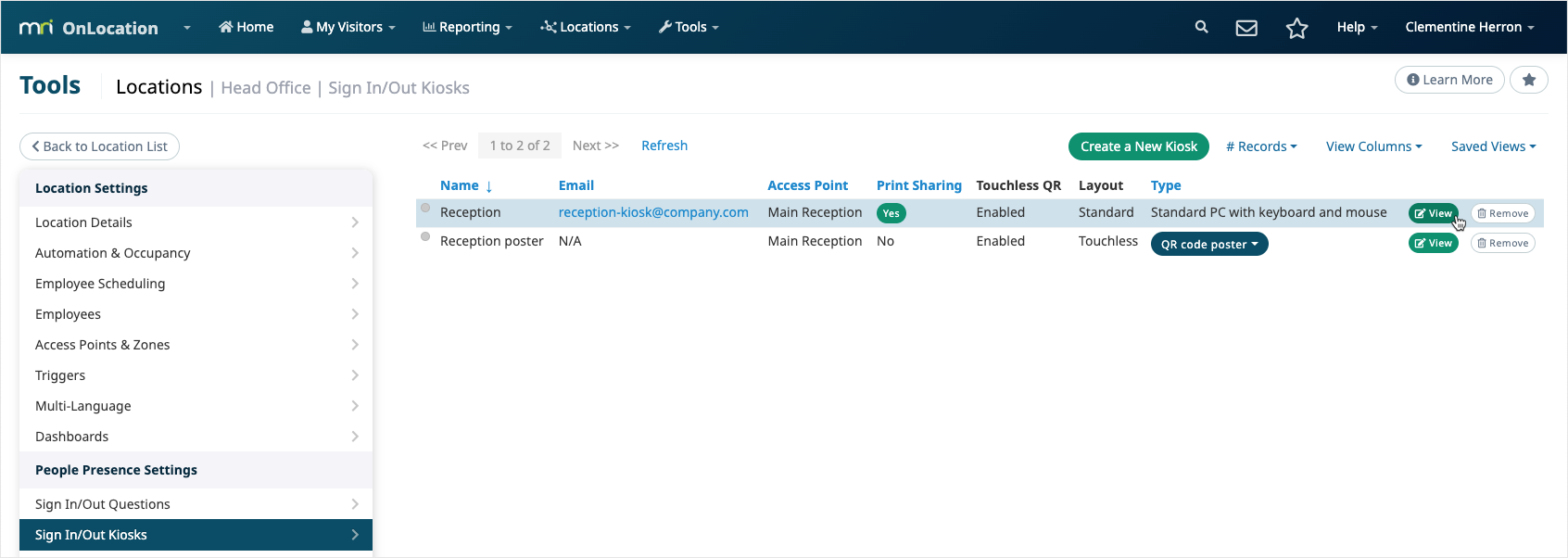
Task: Open the My Visitors menu
Action: pos(348,27)
